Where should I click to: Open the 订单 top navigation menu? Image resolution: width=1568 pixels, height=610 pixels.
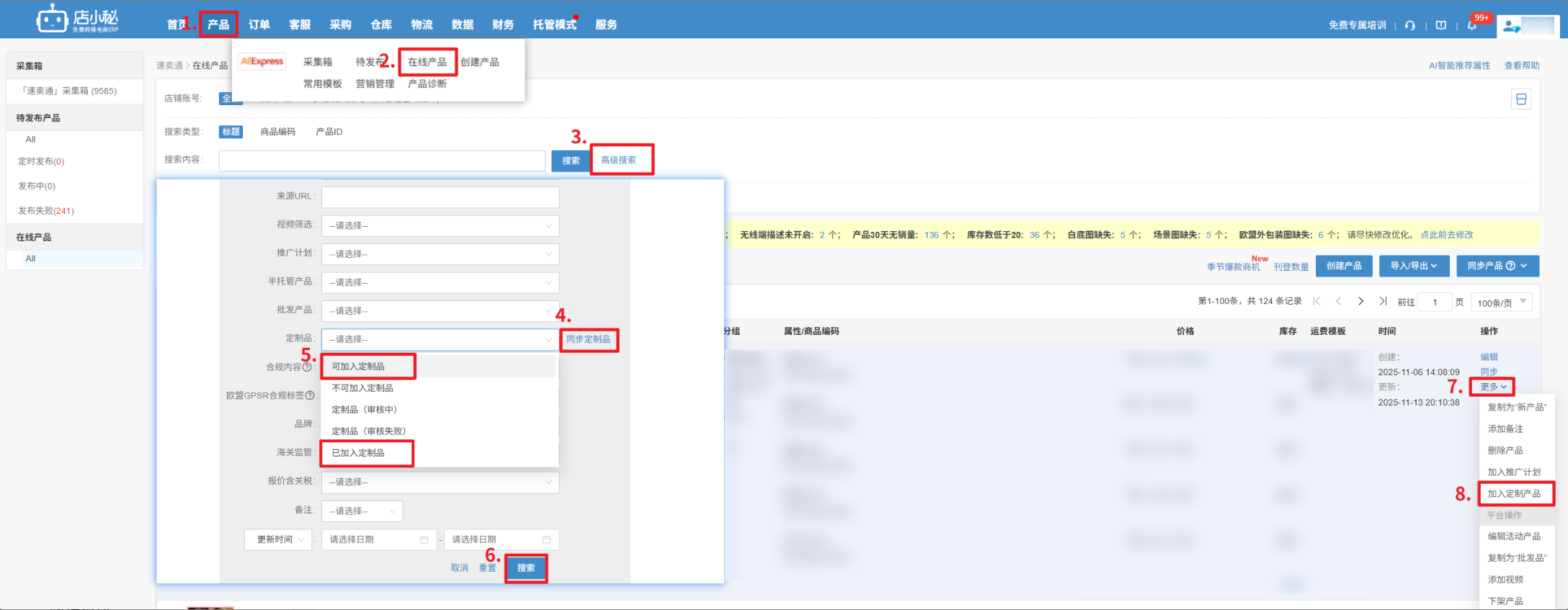point(259,24)
